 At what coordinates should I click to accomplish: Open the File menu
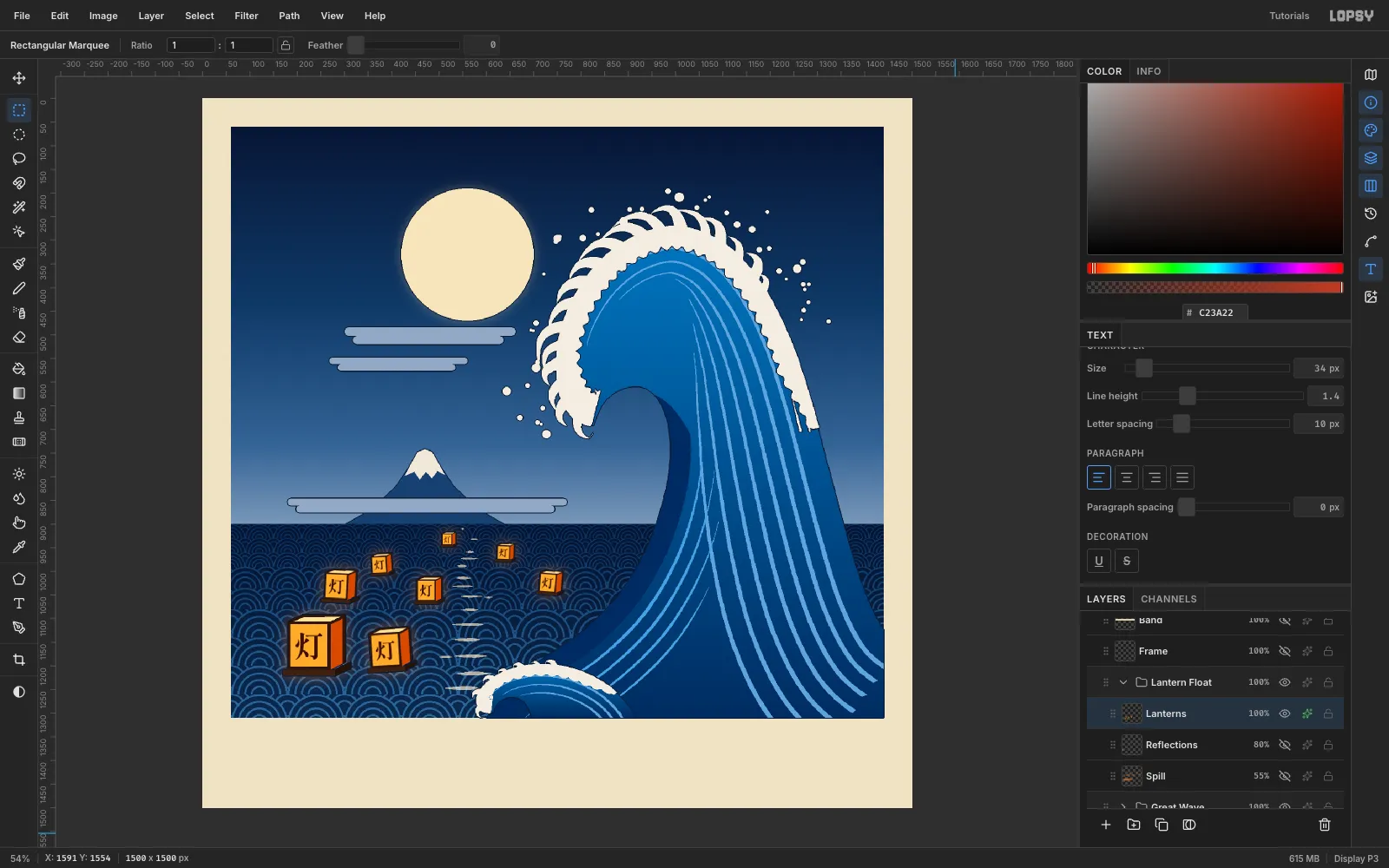22,16
